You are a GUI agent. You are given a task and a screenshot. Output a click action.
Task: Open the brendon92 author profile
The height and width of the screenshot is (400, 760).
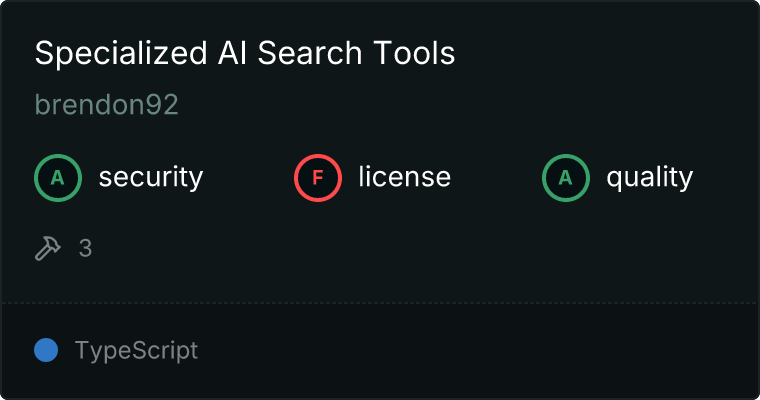107,105
